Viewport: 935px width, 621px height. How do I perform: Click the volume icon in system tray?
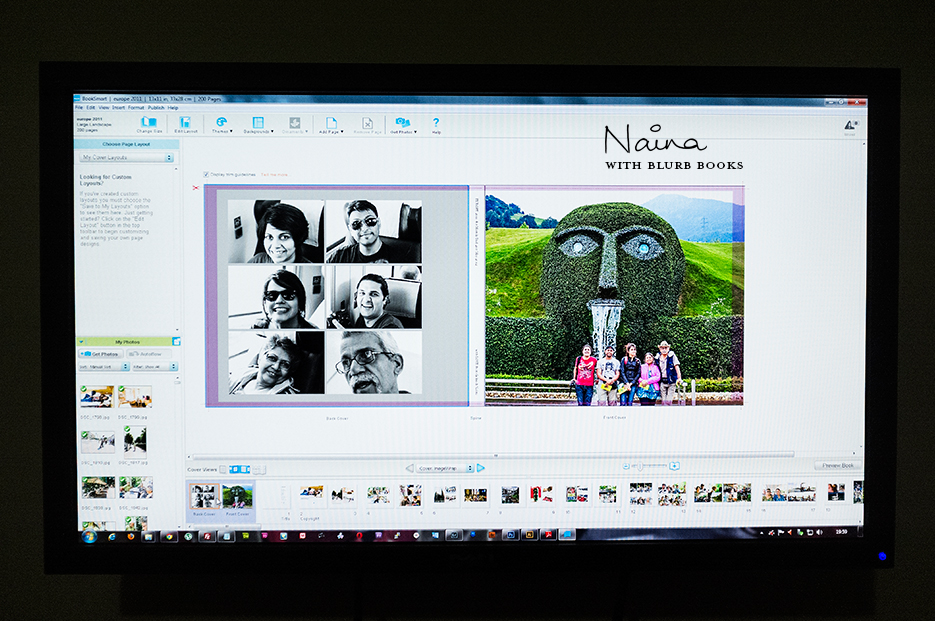tap(820, 532)
